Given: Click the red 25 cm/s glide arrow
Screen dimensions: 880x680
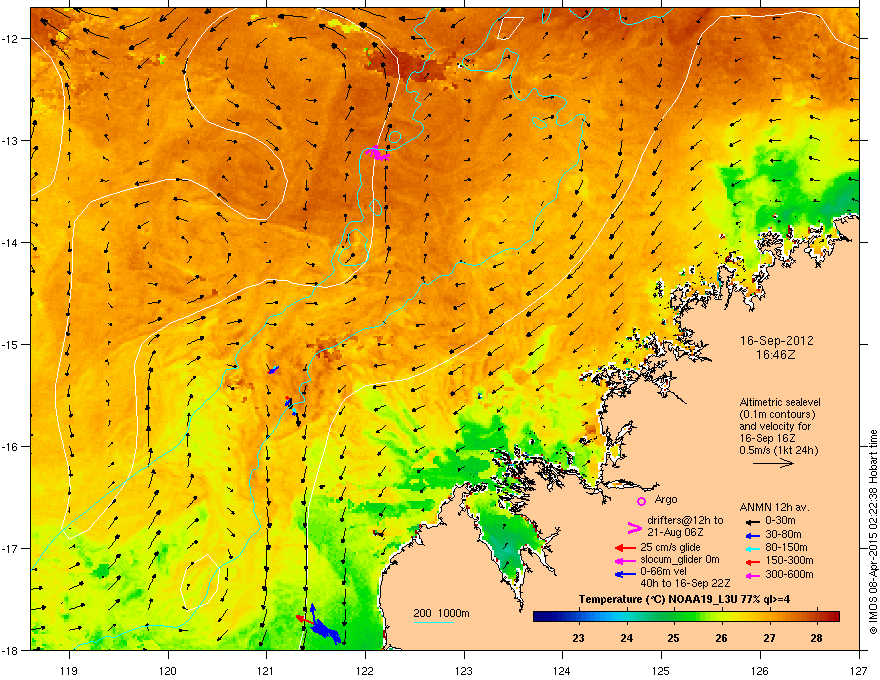Looking at the screenshot, I should click(x=625, y=548).
